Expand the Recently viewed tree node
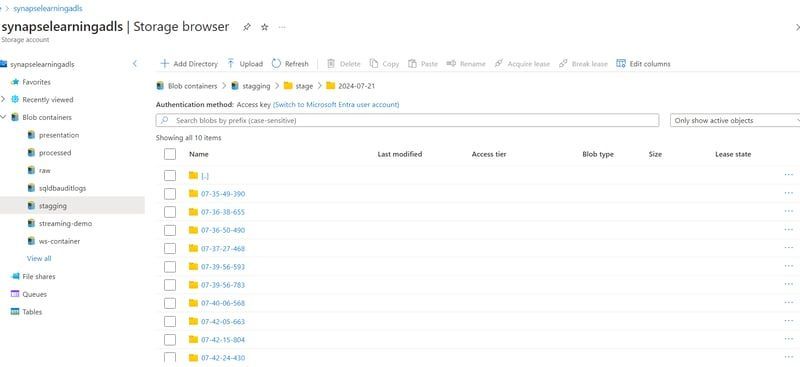This screenshot has height=367, width=800. [3, 100]
